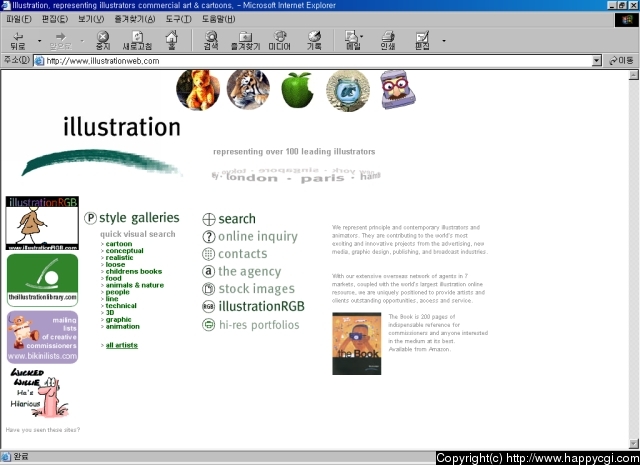Open the Tools (도구) menu
The image size is (640, 465).
click(x=178, y=19)
